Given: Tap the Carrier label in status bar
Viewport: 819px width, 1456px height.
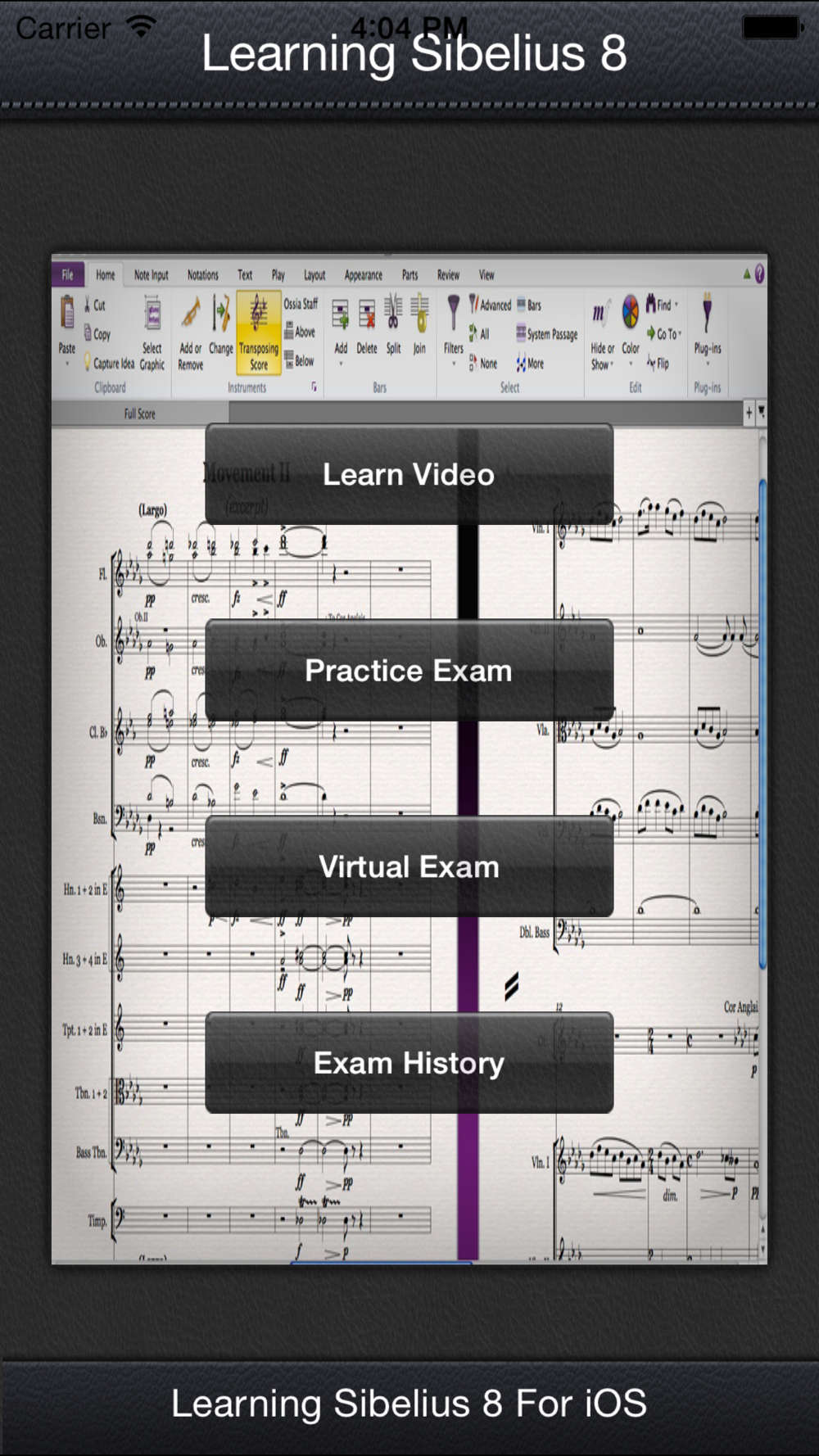Looking at the screenshot, I should (63, 29).
